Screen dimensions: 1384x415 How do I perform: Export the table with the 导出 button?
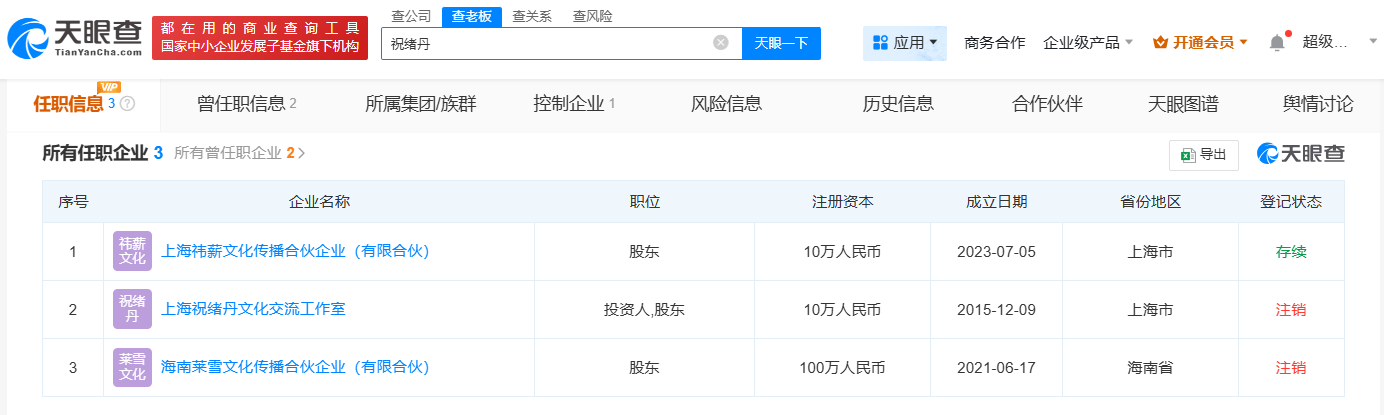(1204, 155)
